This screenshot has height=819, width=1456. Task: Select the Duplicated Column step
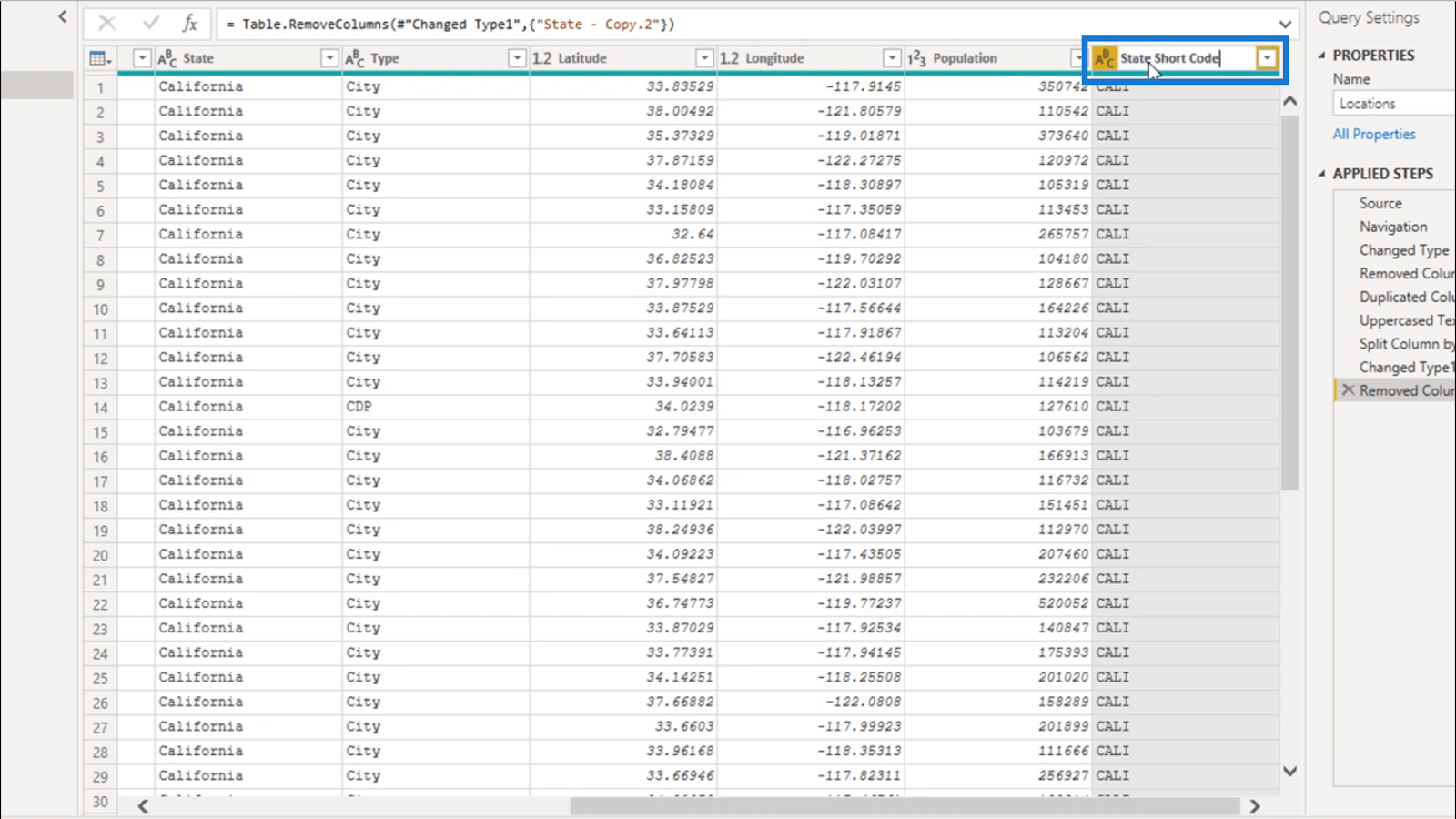tap(1407, 297)
